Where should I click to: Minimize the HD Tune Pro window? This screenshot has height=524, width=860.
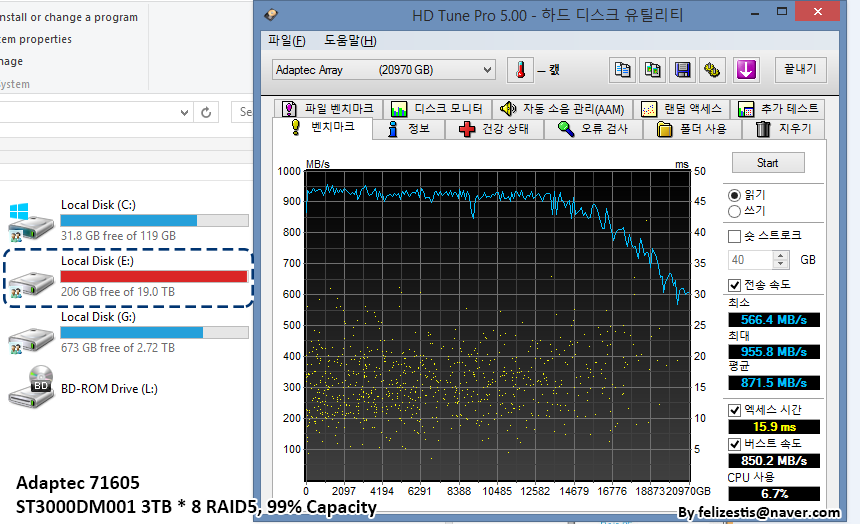pyautogui.click(x=755, y=12)
